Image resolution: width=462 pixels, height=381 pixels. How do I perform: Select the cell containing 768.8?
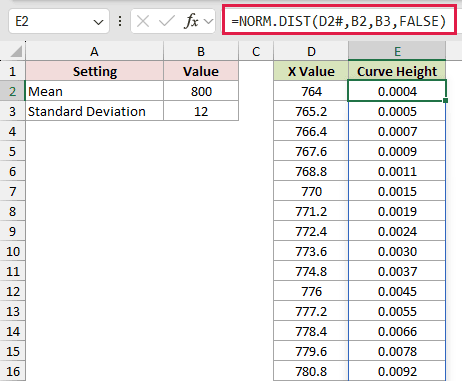(x=311, y=171)
